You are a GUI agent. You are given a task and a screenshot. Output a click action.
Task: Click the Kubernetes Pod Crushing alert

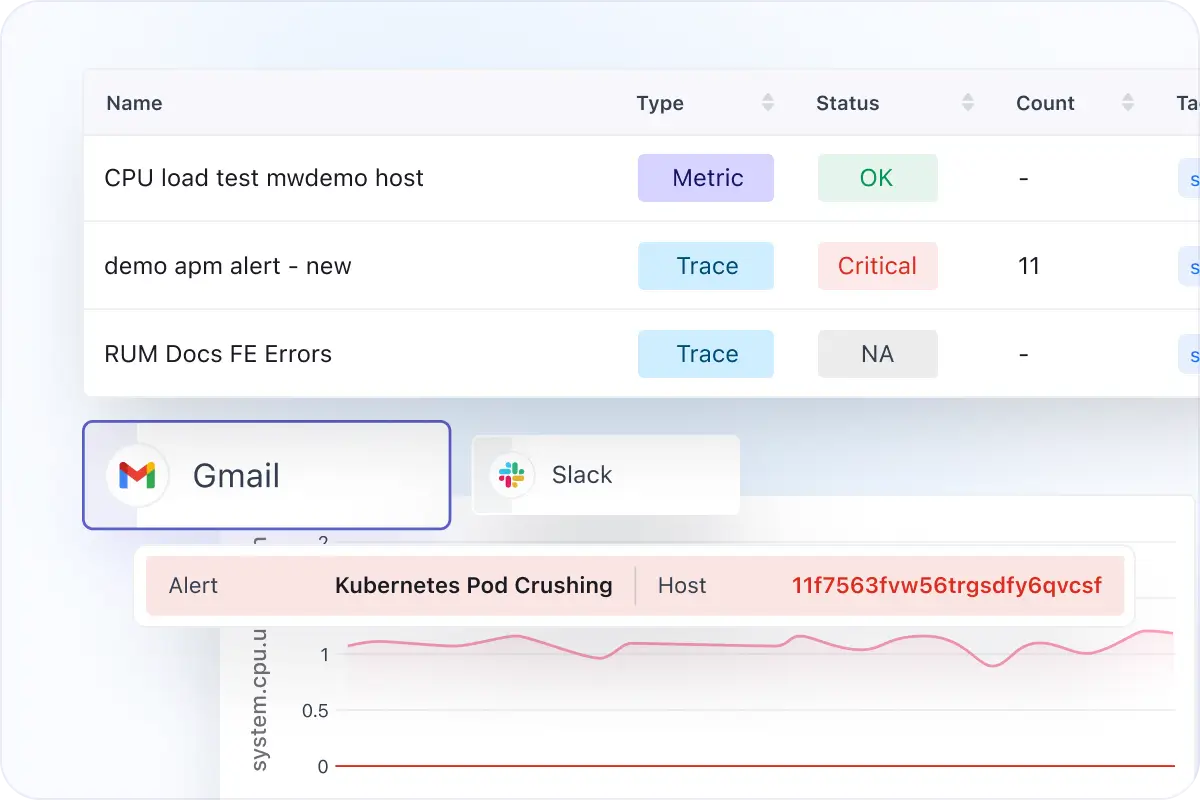(x=474, y=585)
